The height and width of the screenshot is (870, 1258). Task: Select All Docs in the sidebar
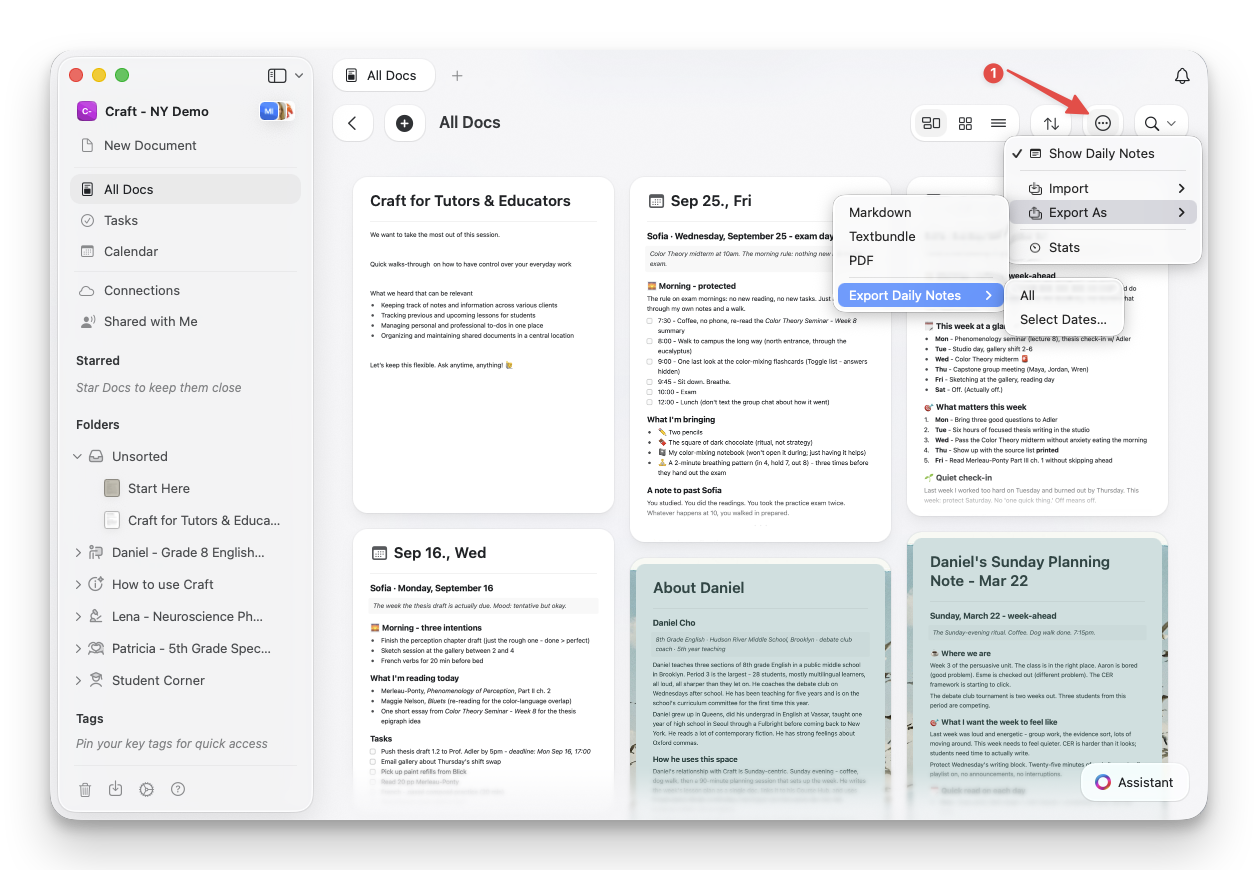tap(185, 189)
